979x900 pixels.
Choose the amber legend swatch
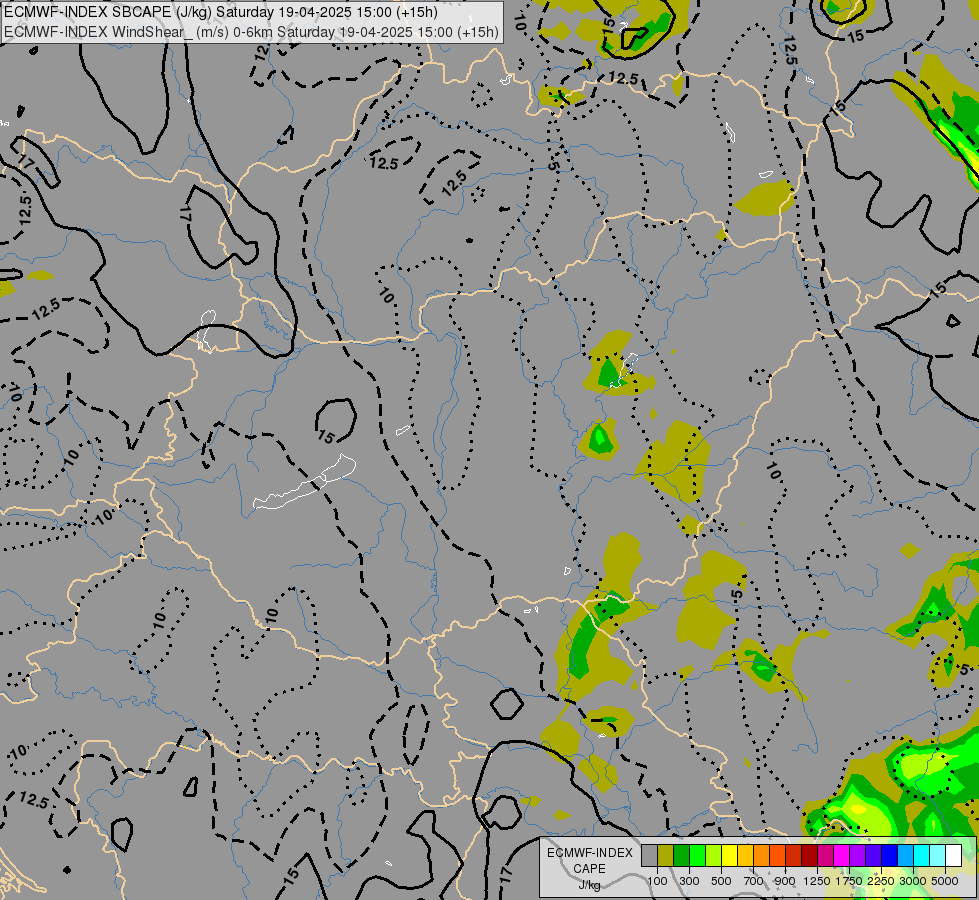click(x=745, y=855)
